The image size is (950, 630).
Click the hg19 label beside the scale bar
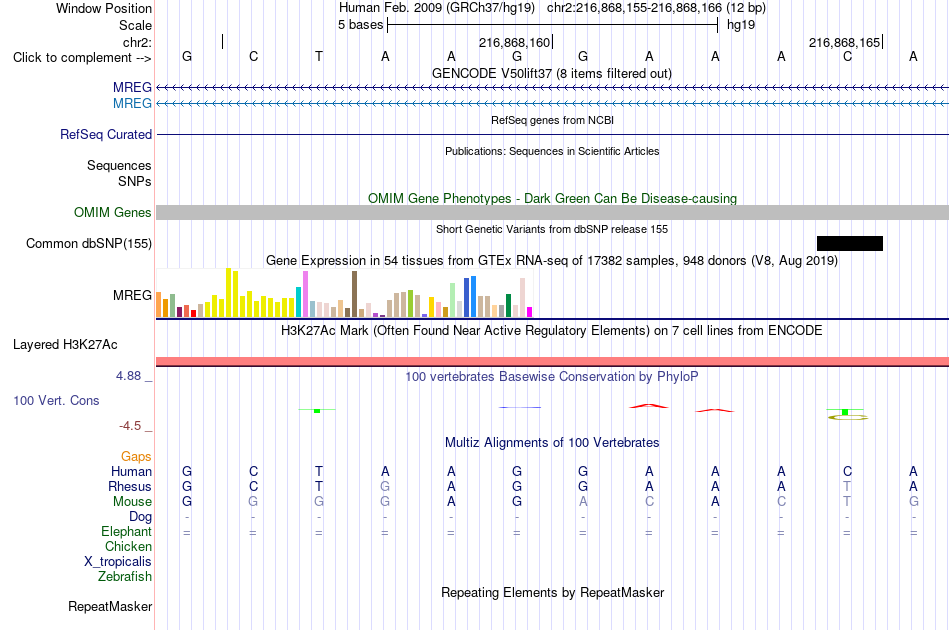(x=741, y=25)
